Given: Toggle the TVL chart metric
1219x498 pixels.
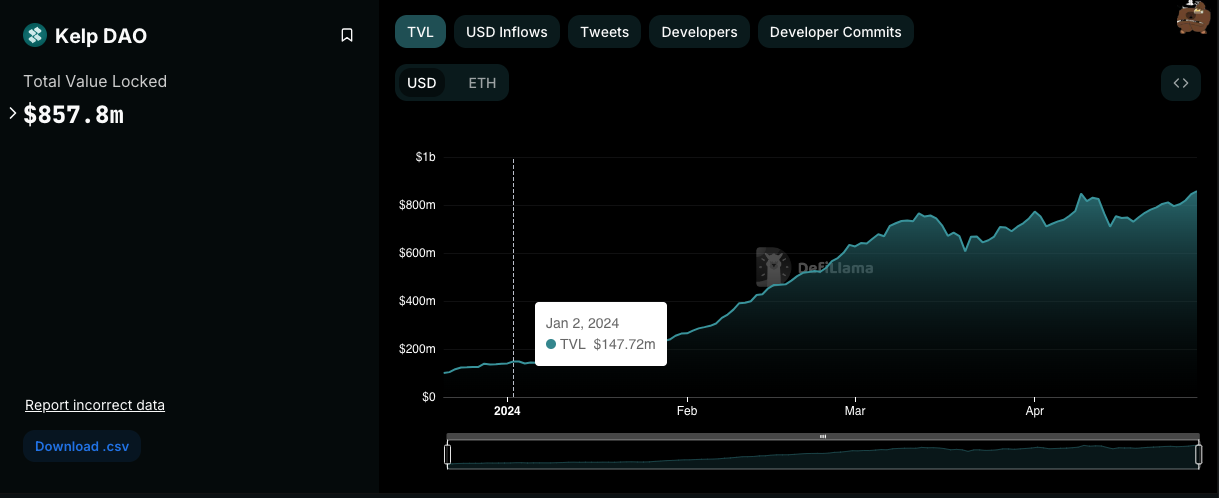Looking at the screenshot, I should (x=420, y=32).
